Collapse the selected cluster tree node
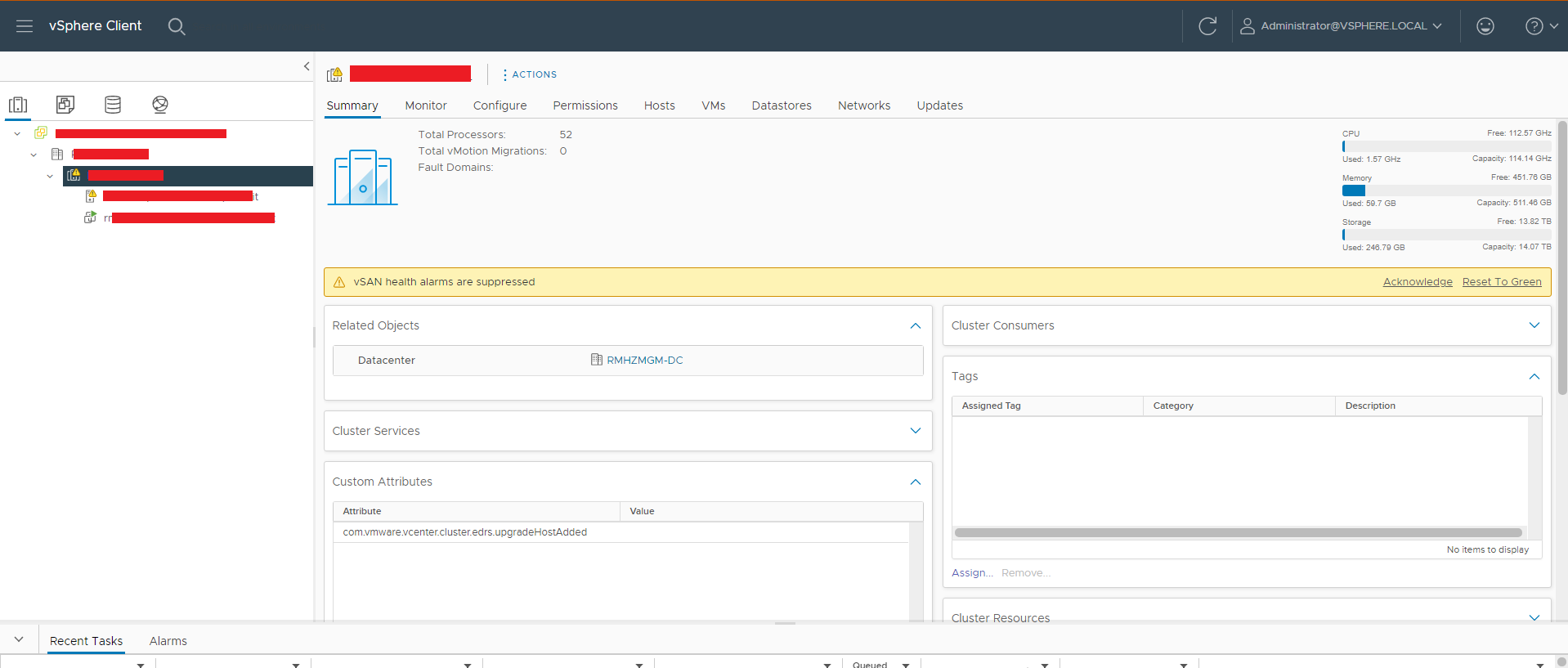Image resolution: width=1568 pixels, height=668 pixels. (50, 176)
